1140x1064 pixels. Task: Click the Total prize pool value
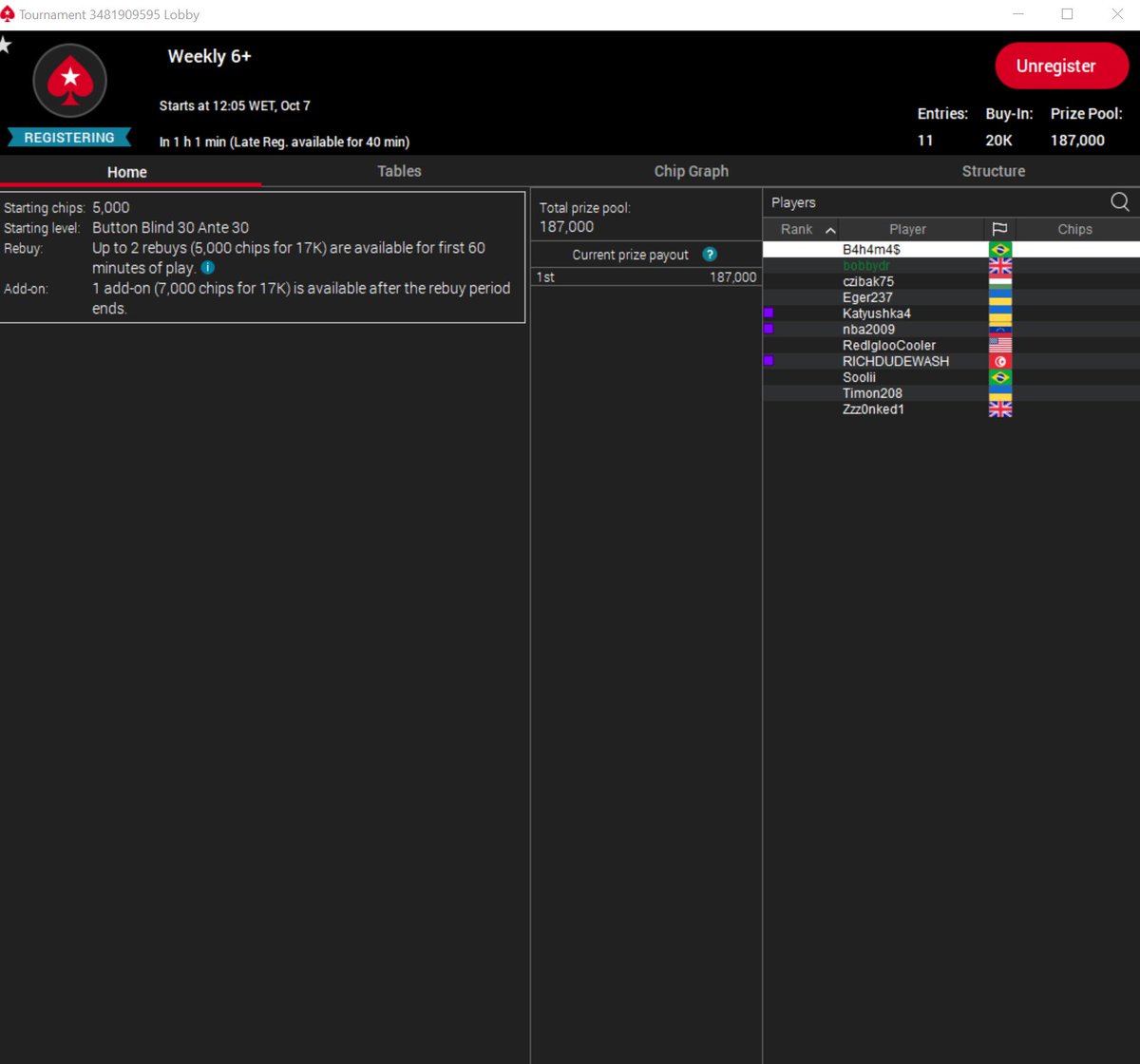(567, 227)
